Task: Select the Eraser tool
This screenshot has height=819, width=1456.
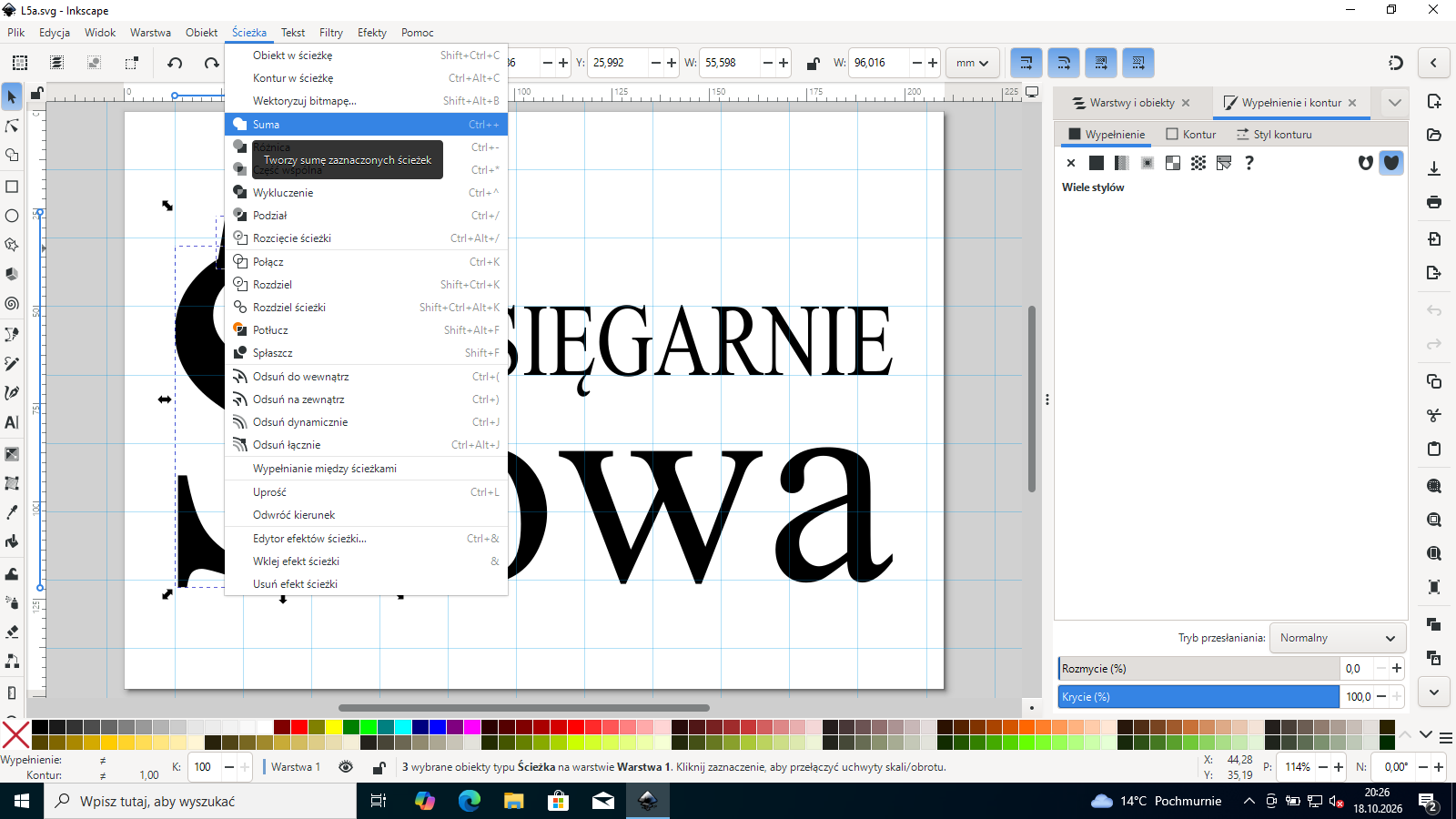Action: pos(12,632)
